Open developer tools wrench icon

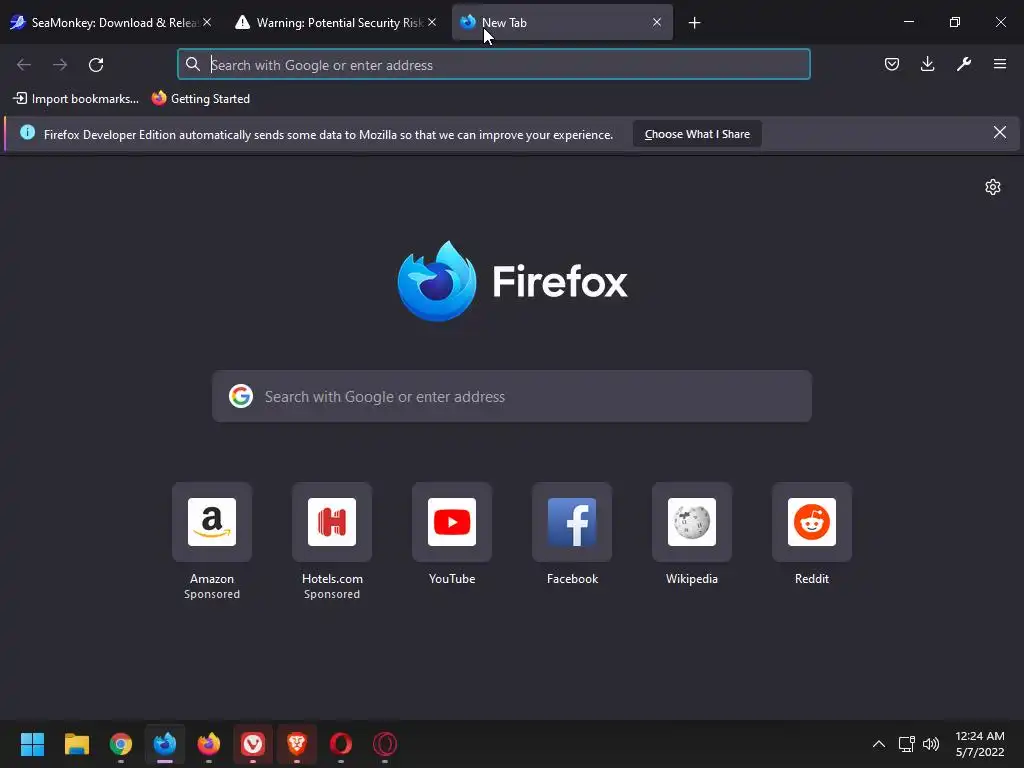[964, 64]
